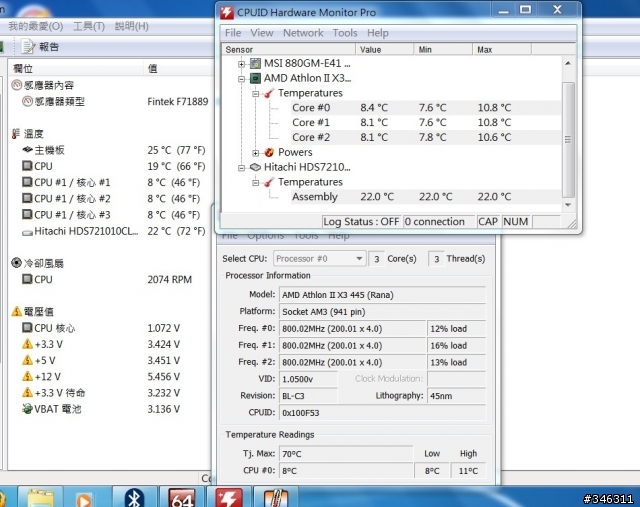Click the 冷卻風扇 fan category icon
Screen dimensions: 640x507
pyautogui.click(x=16, y=262)
